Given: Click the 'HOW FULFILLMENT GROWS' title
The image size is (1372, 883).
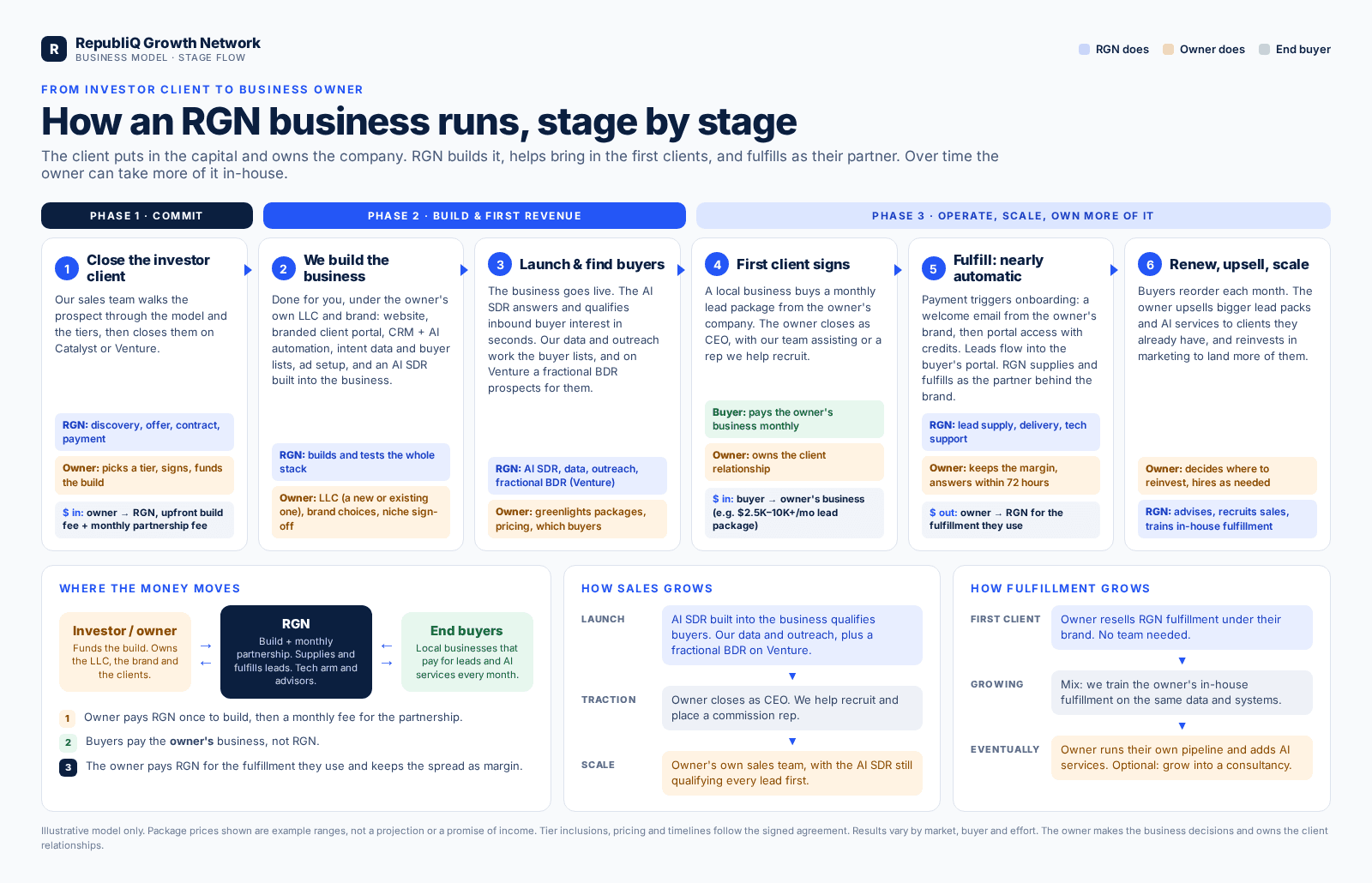Looking at the screenshot, I should (1061, 589).
